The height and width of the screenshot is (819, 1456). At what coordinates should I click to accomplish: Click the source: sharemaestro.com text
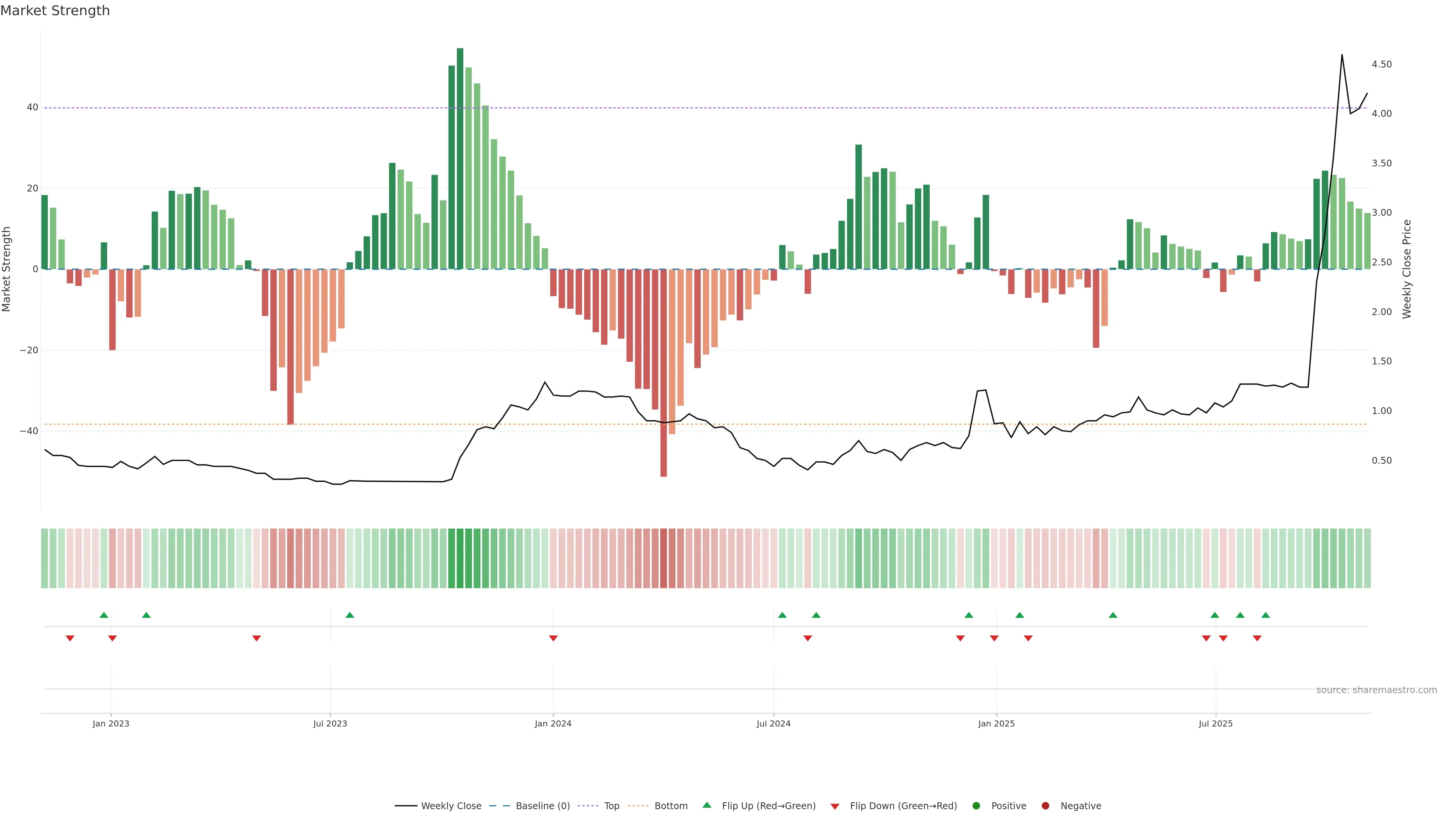1376,690
